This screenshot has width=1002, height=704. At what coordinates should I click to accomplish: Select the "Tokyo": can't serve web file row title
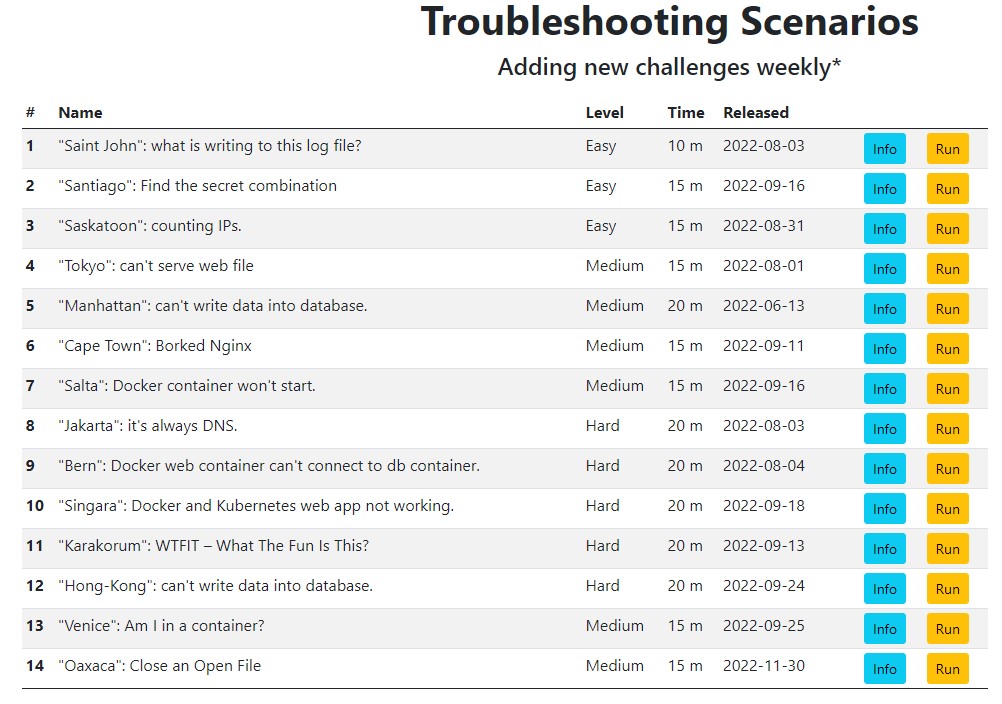(156, 266)
